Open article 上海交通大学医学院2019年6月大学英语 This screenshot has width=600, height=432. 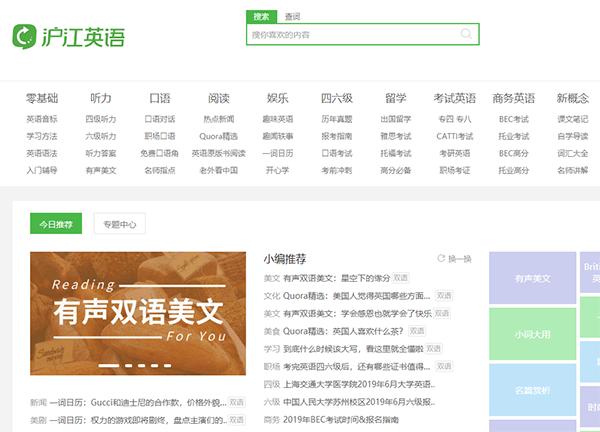click(x=359, y=384)
